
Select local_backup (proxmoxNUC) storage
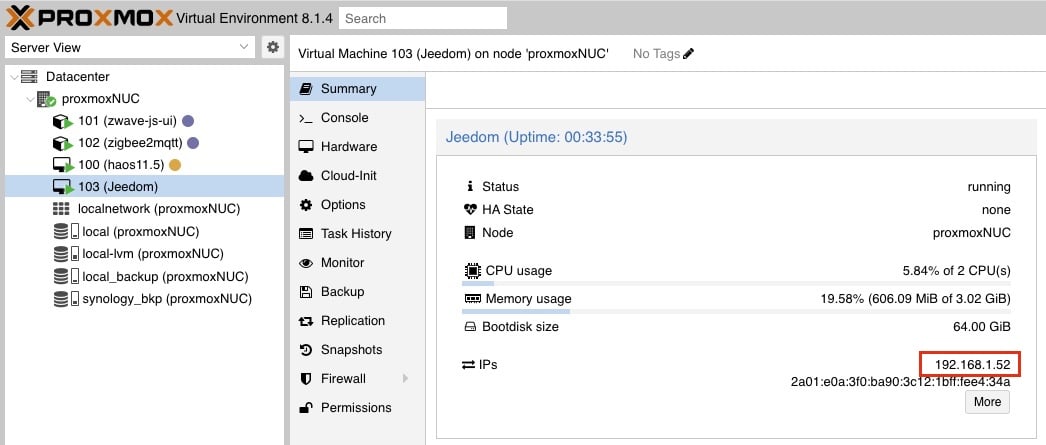[x=165, y=276]
